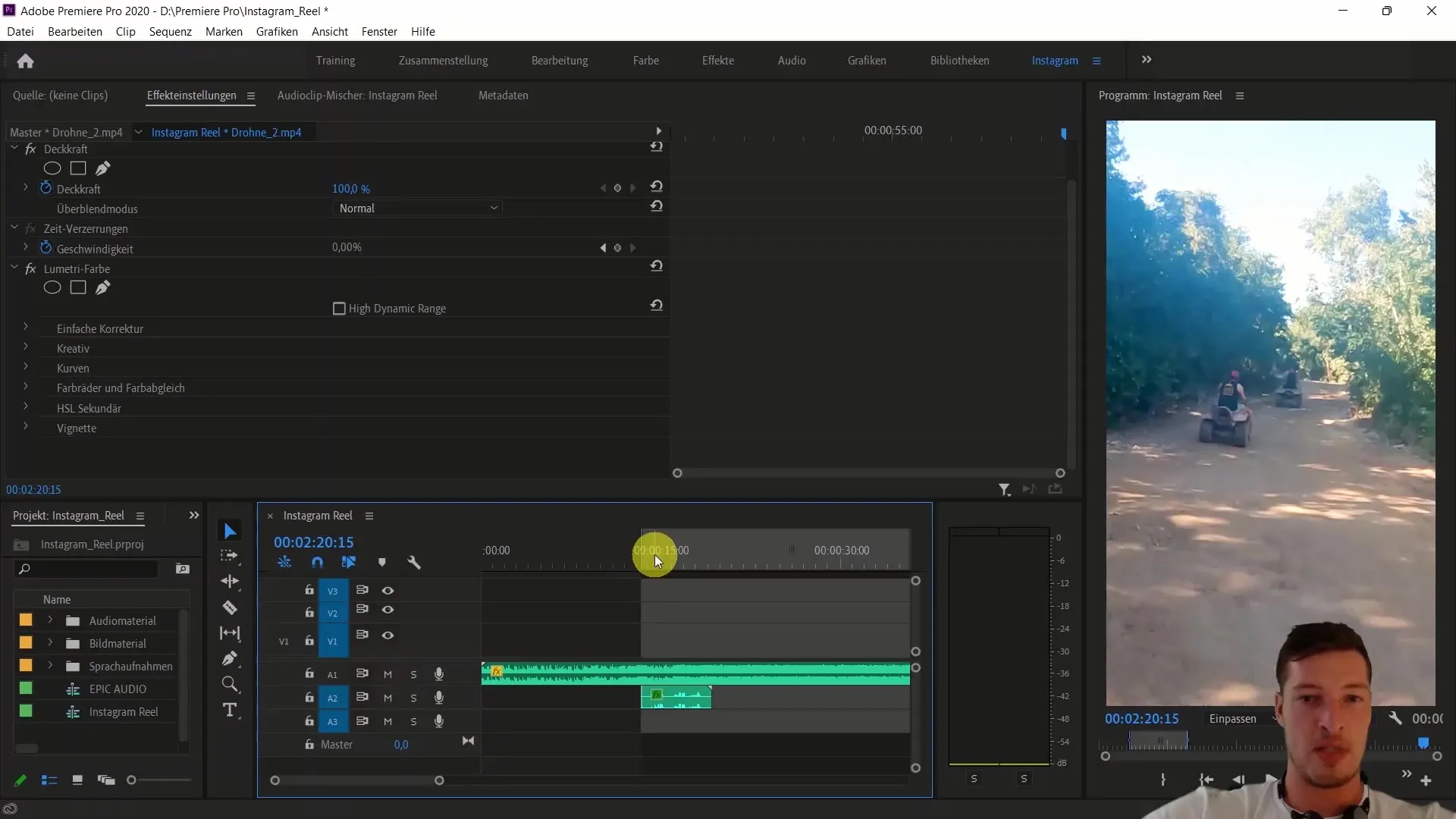Screen dimensions: 1456x819
Task: Expand the HSL Sekundär section
Action: pos(26,407)
